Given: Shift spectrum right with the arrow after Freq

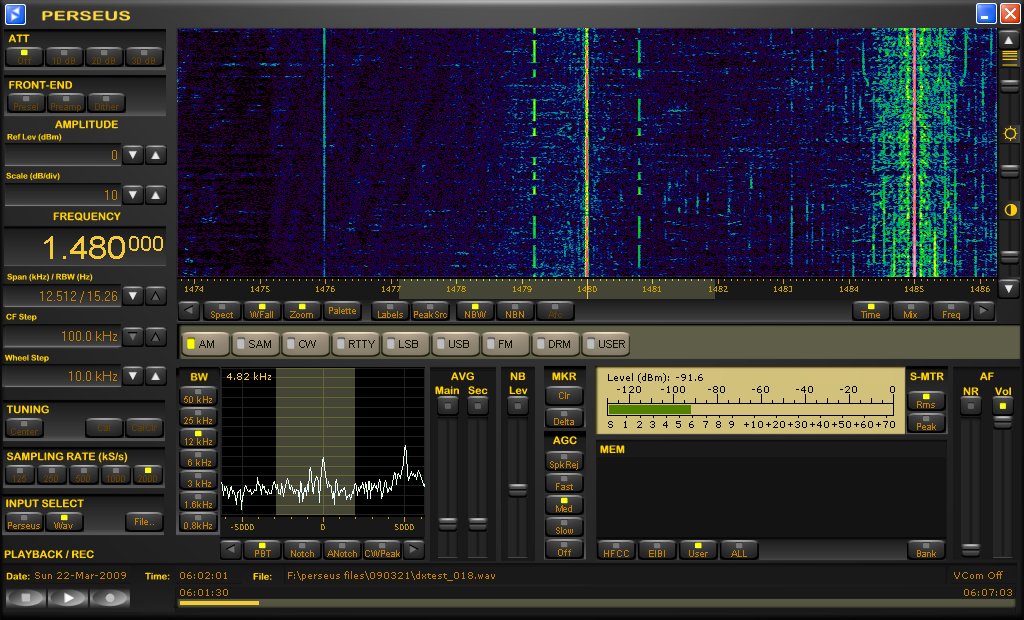Looking at the screenshot, I should (983, 311).
